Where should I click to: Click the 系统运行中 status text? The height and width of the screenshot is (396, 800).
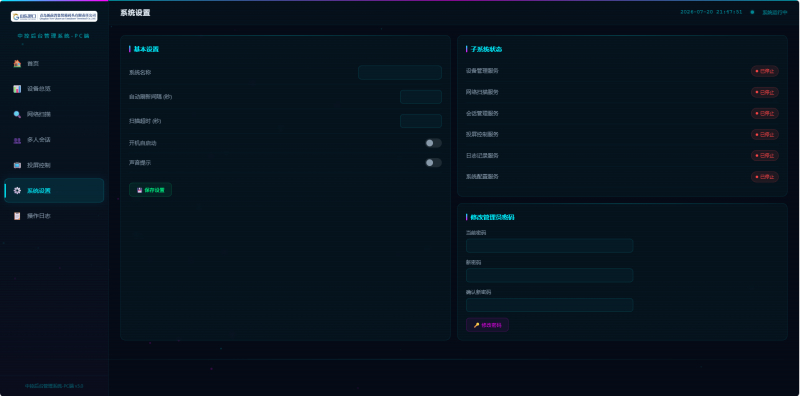point(775,12)
